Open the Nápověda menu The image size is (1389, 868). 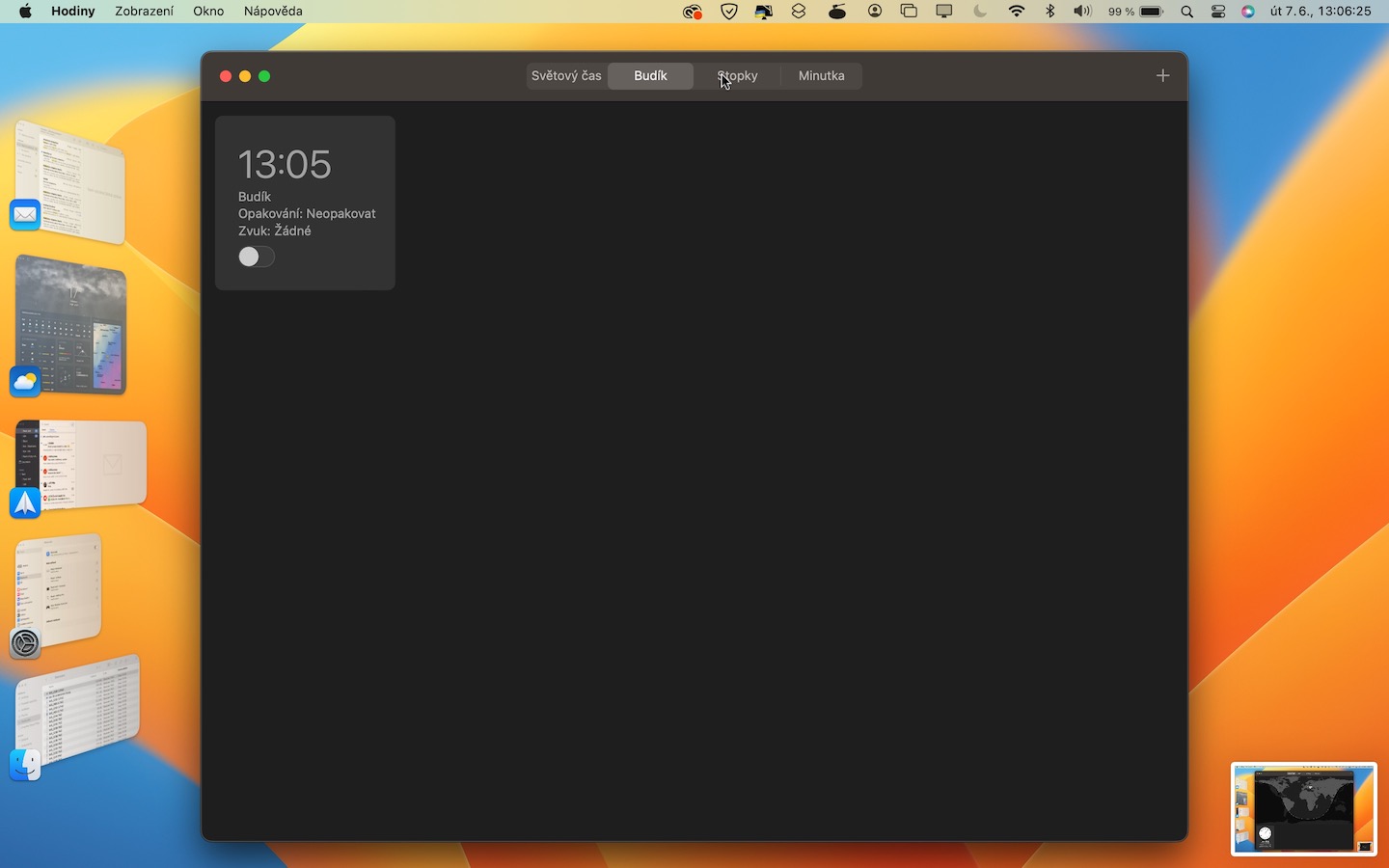click(x=273, y=12)
